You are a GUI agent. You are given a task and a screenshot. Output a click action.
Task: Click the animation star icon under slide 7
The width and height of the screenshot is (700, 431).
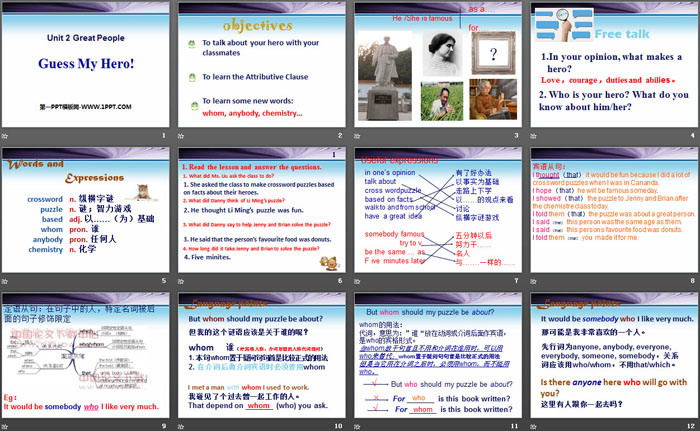[357, 281]
